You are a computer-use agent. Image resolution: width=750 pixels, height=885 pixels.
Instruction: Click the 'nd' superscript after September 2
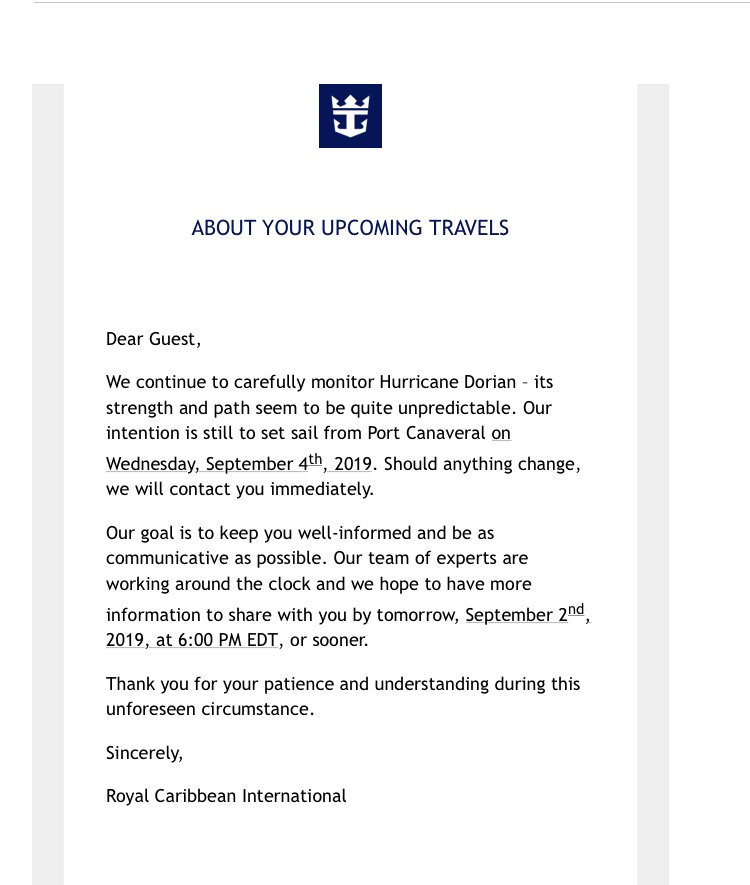coord(576,610)
